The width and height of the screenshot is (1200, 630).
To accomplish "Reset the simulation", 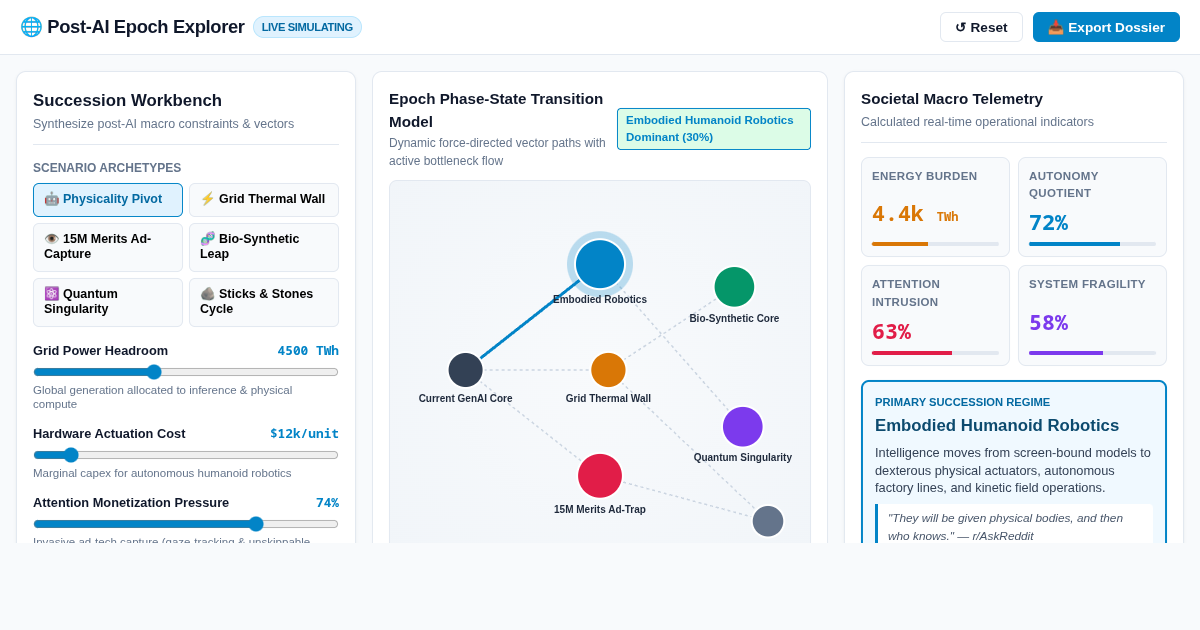I will [981, 27].
